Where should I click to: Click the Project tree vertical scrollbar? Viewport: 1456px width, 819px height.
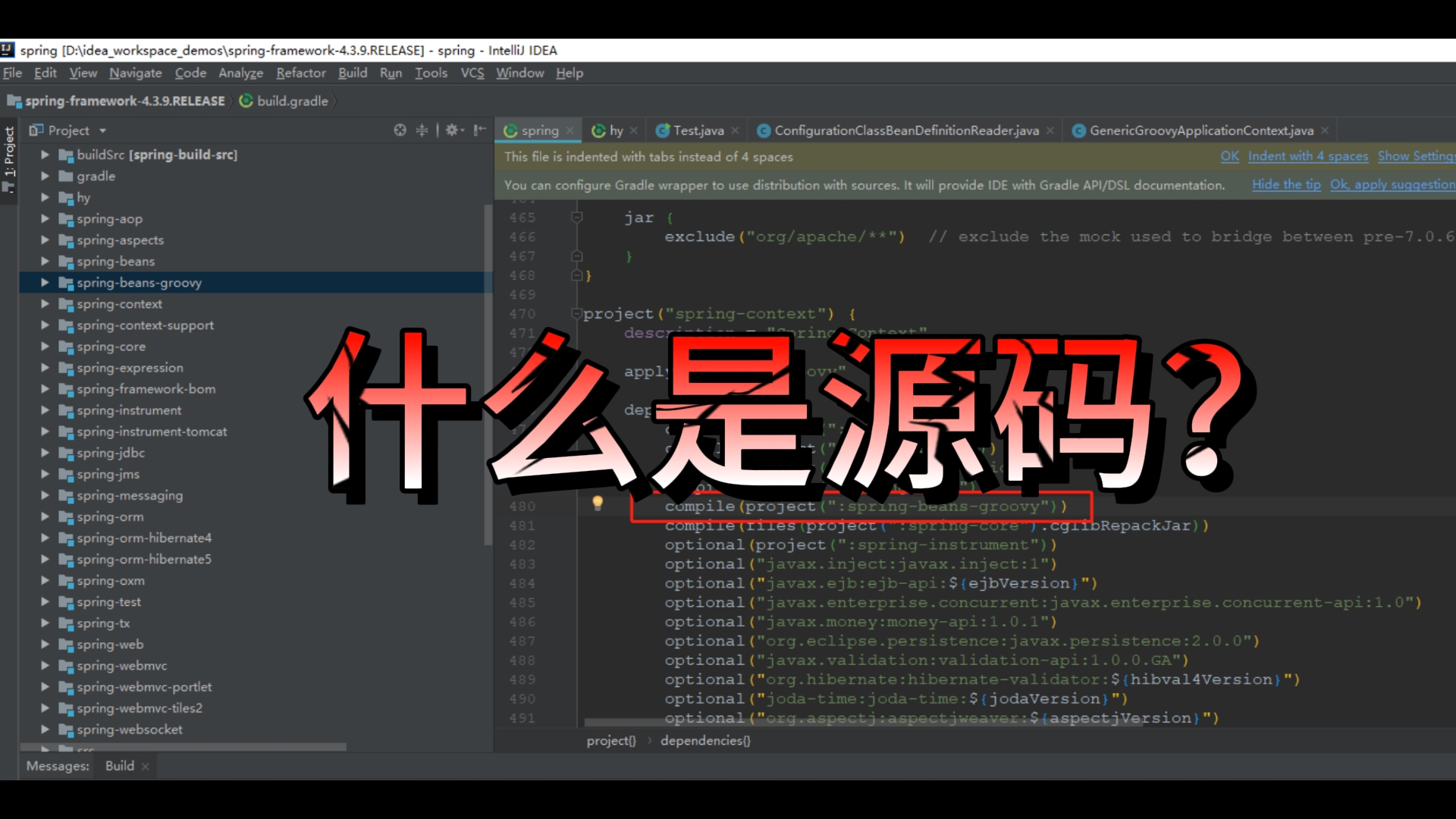point(488,373)
